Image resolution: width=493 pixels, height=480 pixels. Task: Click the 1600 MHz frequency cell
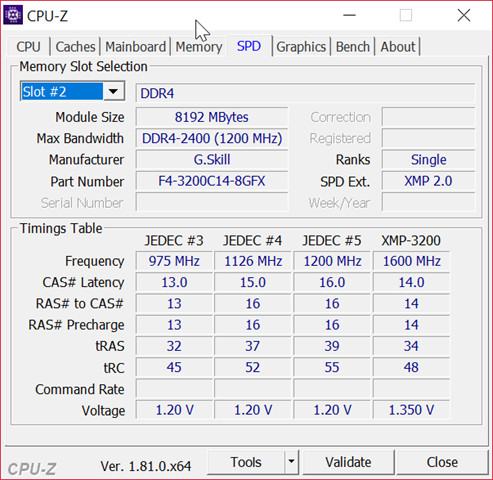411,261
